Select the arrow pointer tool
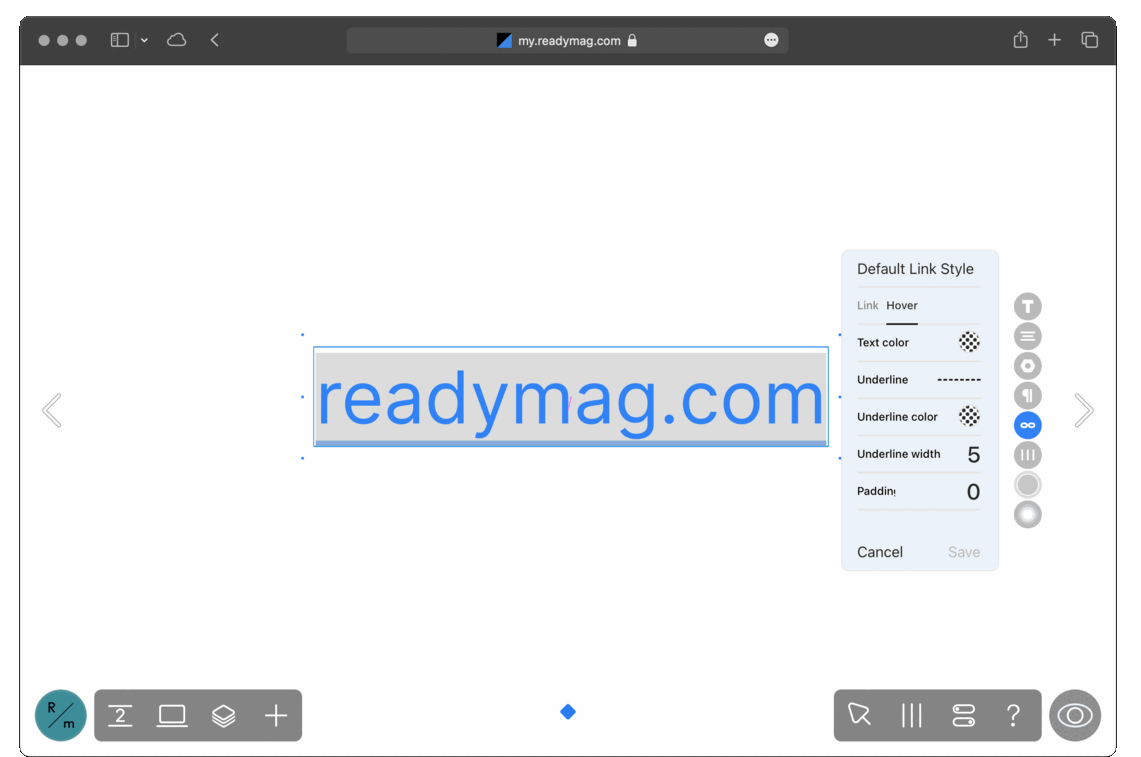The height and width of the screenshot is (757, 1141). (x=859, y=715)
